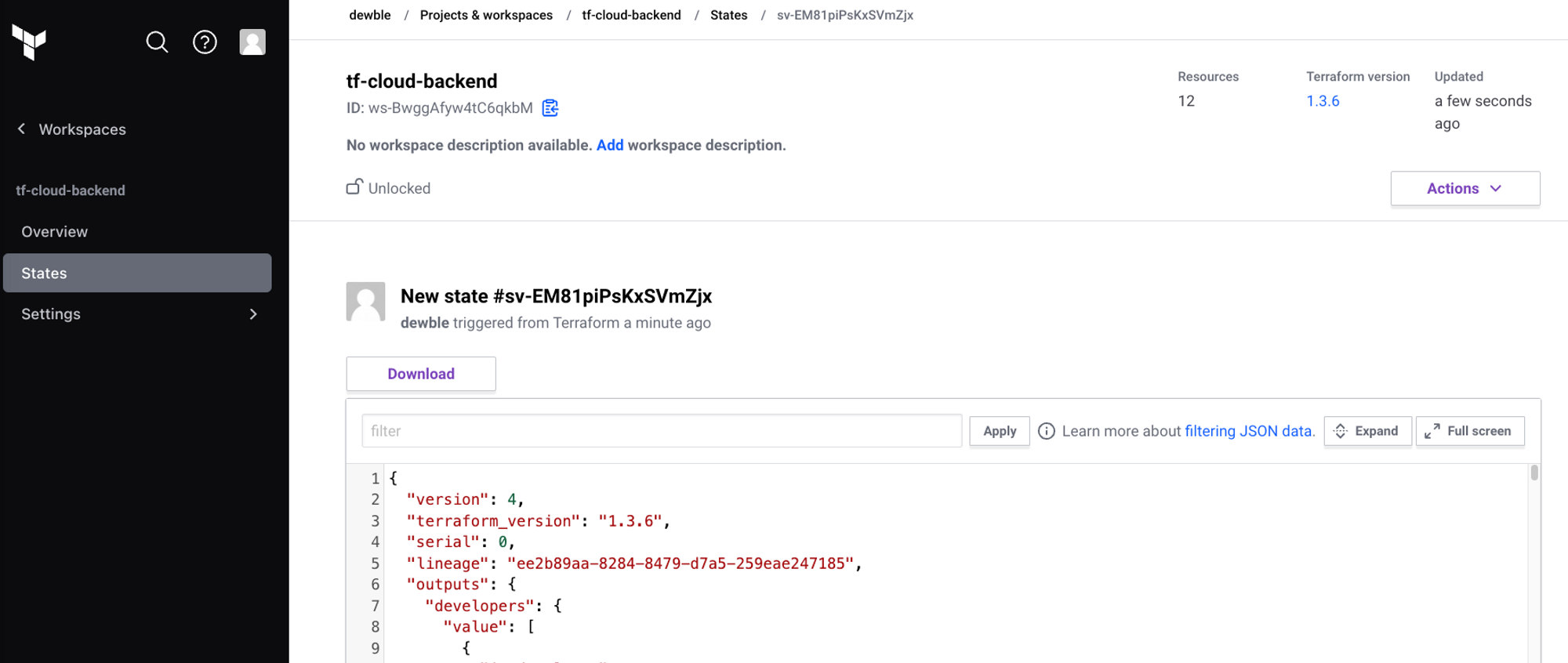
Task: Click the "value": [ line in JSON
Action: 489,627
